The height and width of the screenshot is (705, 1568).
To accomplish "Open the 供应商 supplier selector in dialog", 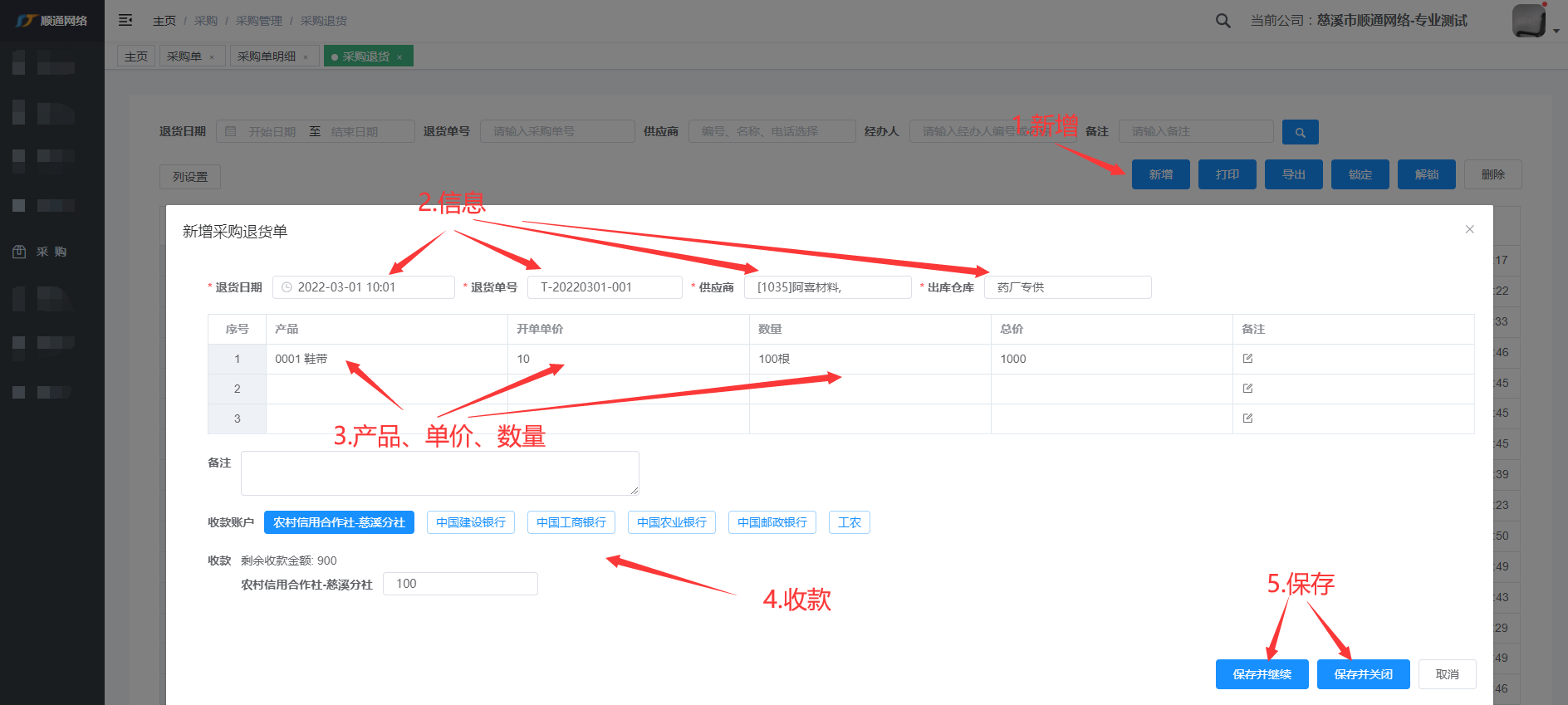I will pyautogui.click(x=827, y=287).
